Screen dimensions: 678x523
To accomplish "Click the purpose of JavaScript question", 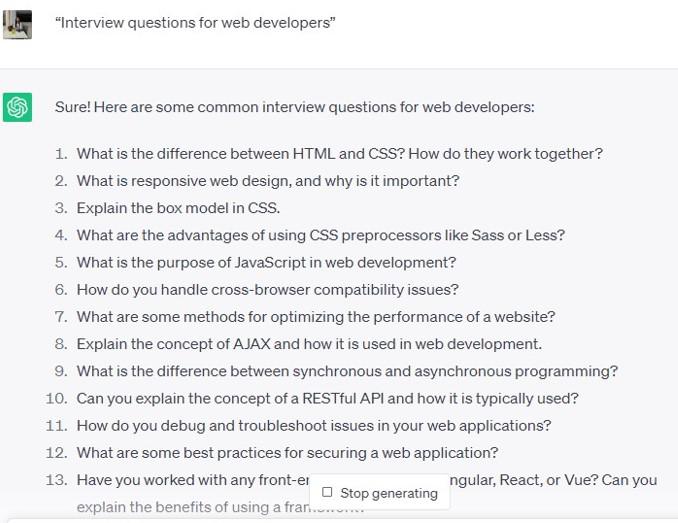I will pyautogui.click(x=266, y=262).
